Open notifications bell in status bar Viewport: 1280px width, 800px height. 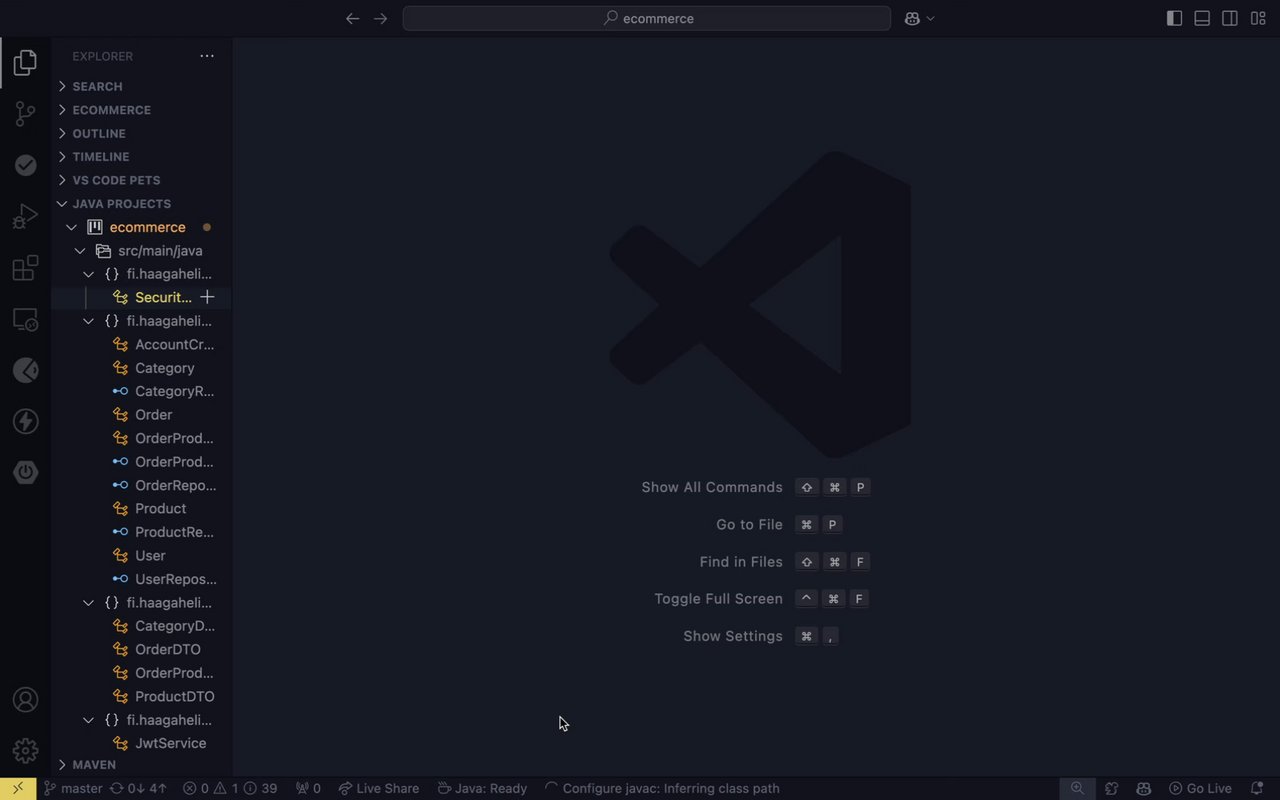coord(1257,788)
